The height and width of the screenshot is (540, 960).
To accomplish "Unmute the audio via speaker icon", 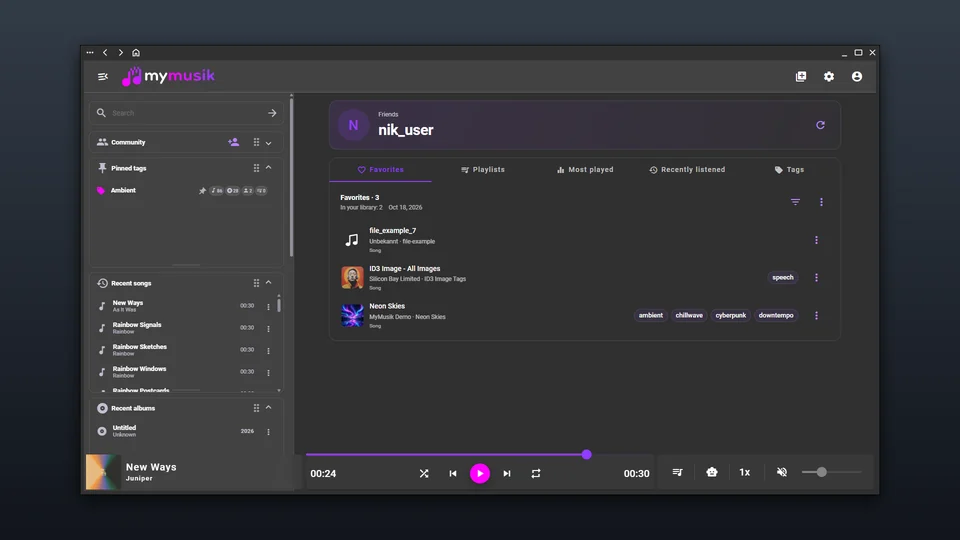I will (x=782, y=472).
